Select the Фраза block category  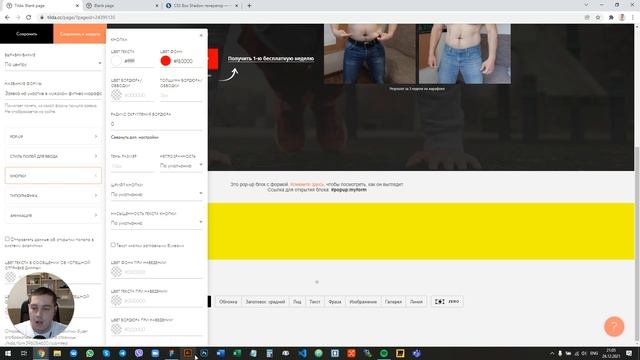335,302
